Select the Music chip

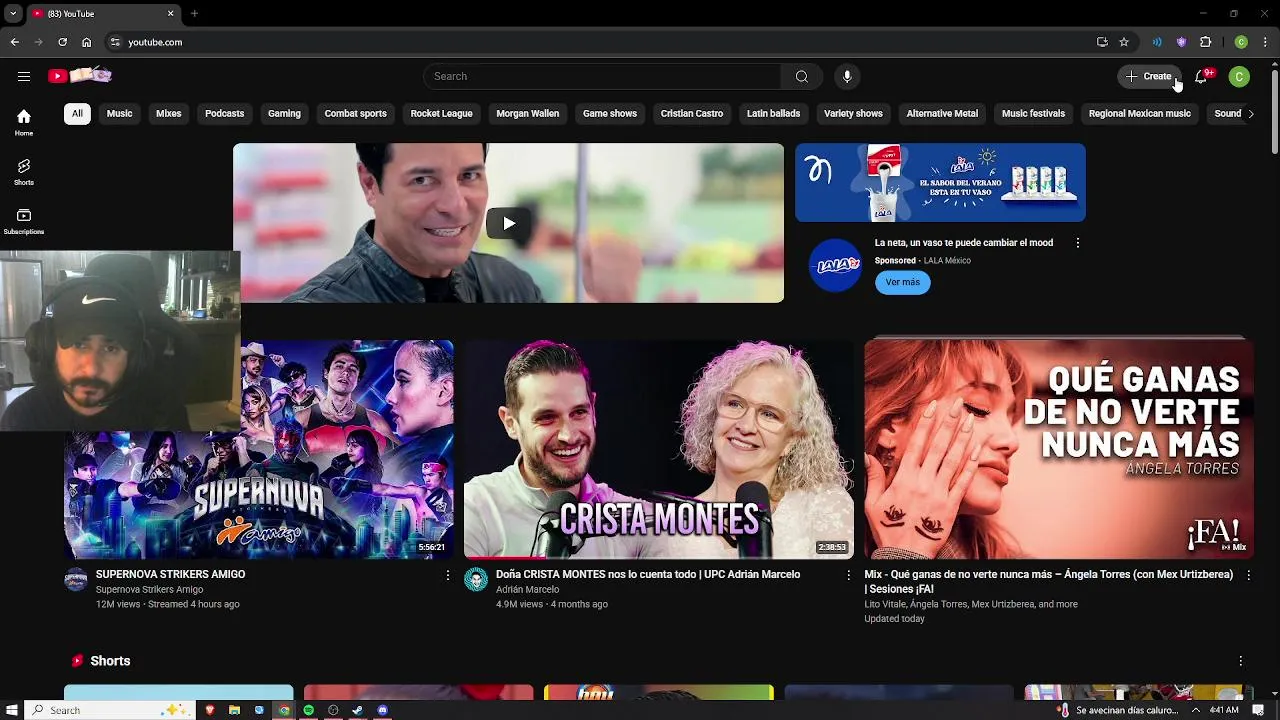coord(119,114)
